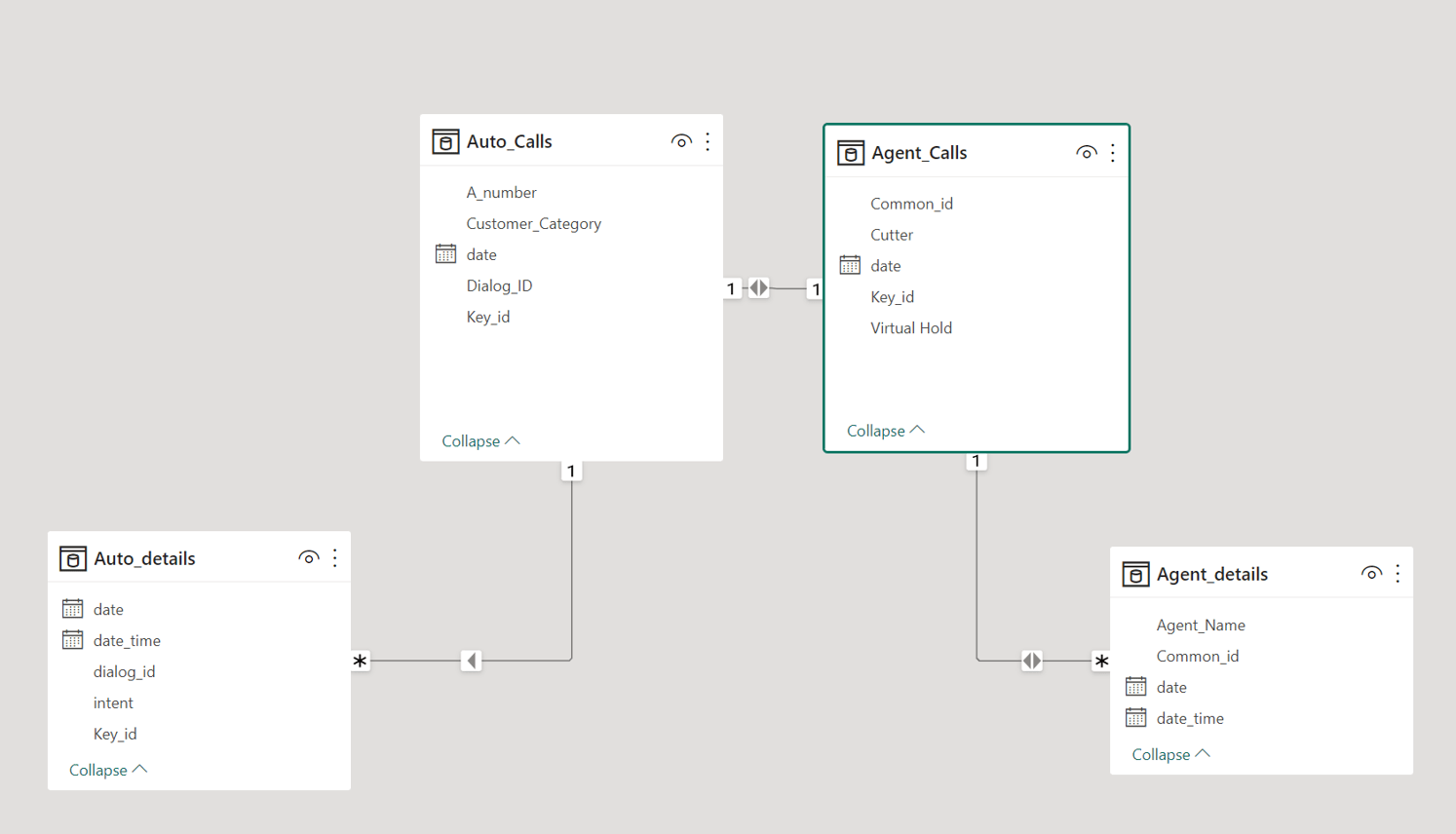The height and width of the screenshot is (834, 1456).
Task: Select cross-filter arrow between Auto_Calls and Agent_Calls
Action: point(758,288)
